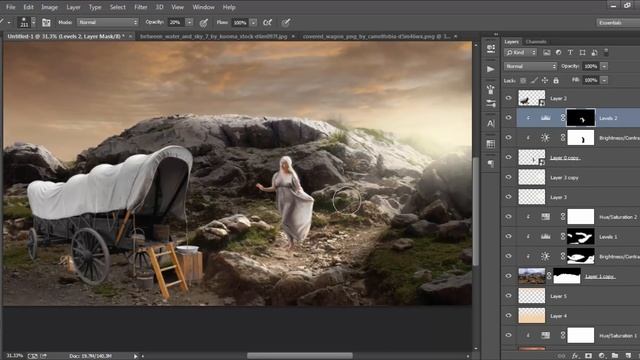Open the Layer menu
This screenshot has width=640, height=360.
point(73,7)
